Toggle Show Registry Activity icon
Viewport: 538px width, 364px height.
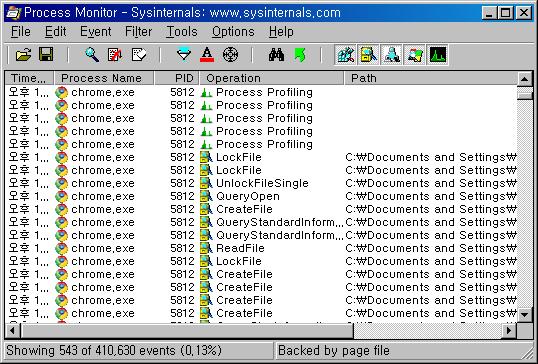346,55
